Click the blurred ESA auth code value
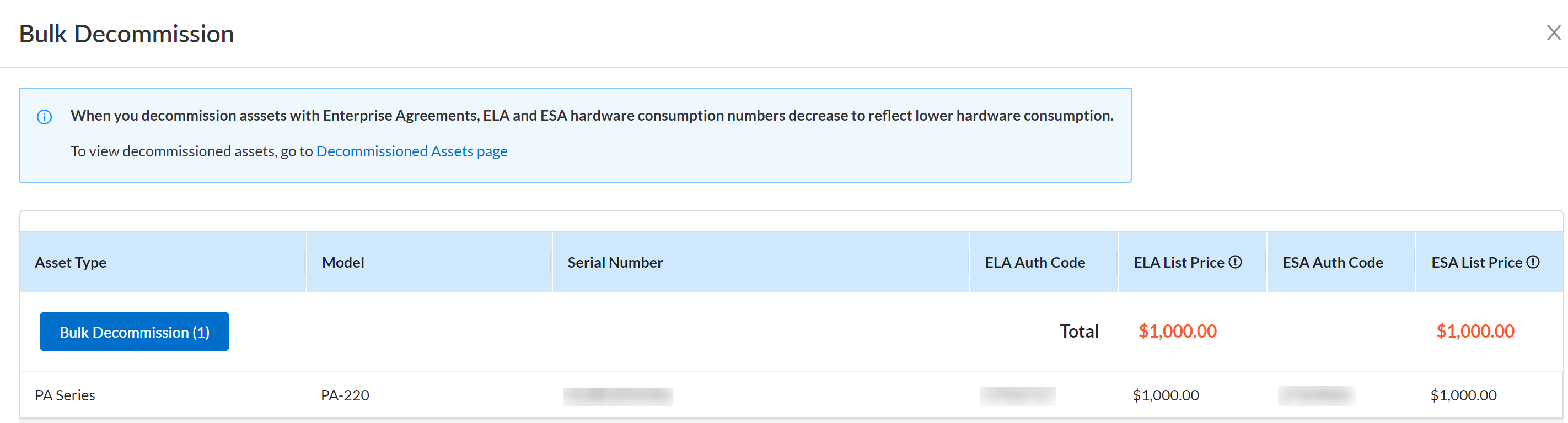1568x423 pixels. (x=1317, y=395)
